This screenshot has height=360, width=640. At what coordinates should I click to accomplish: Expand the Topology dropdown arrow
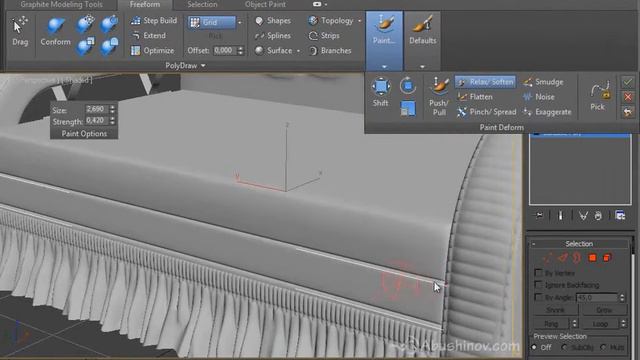click(360, 21)
